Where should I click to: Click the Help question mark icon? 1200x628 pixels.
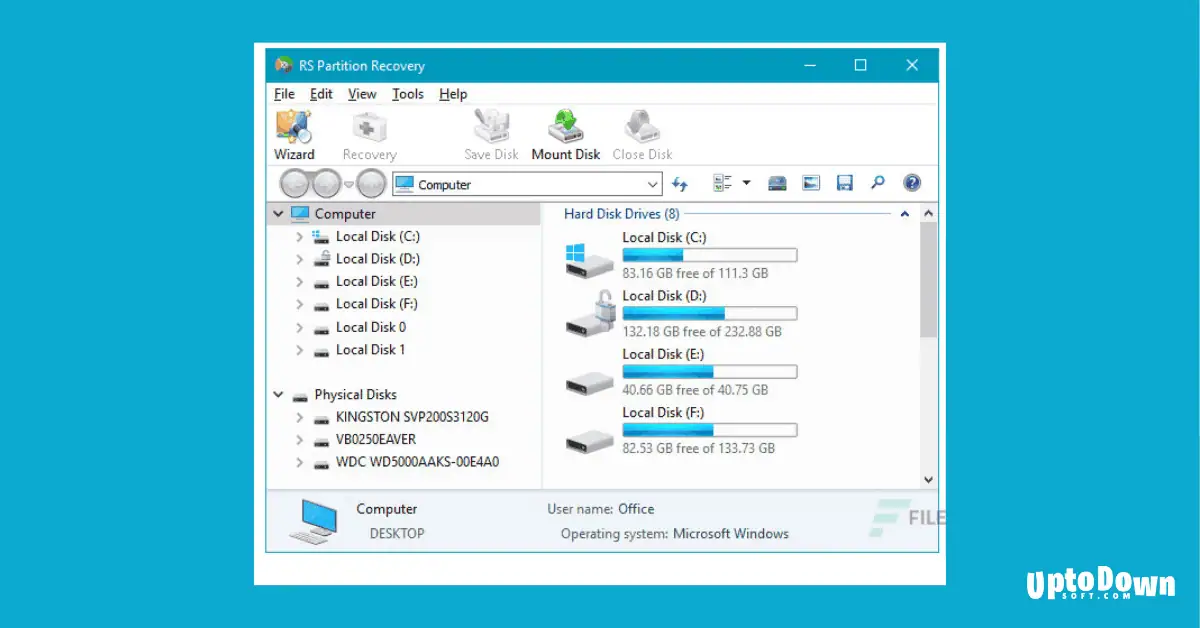[x=911, y=183]
